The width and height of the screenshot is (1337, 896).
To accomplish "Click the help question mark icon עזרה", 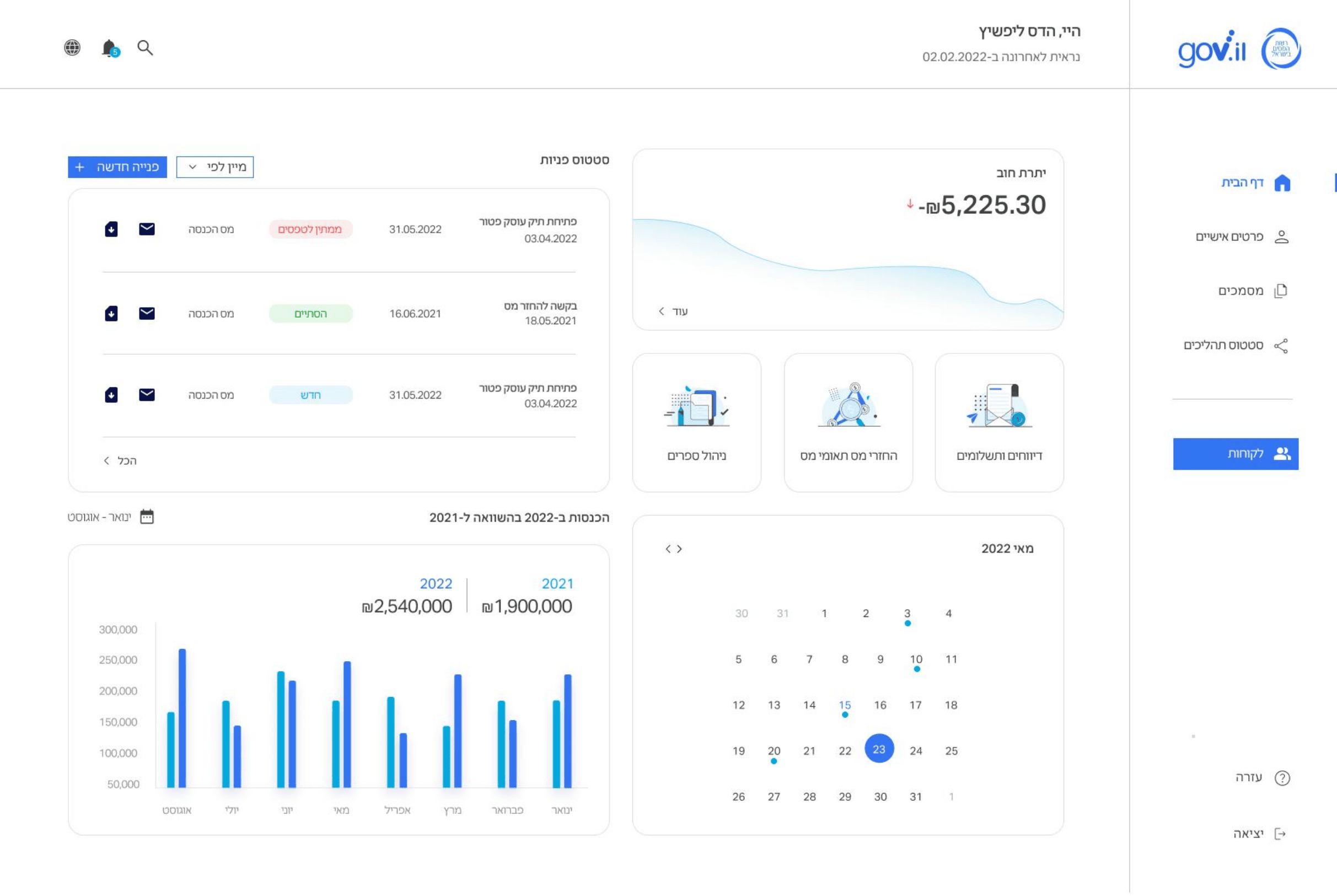I will pos(1281,777).
